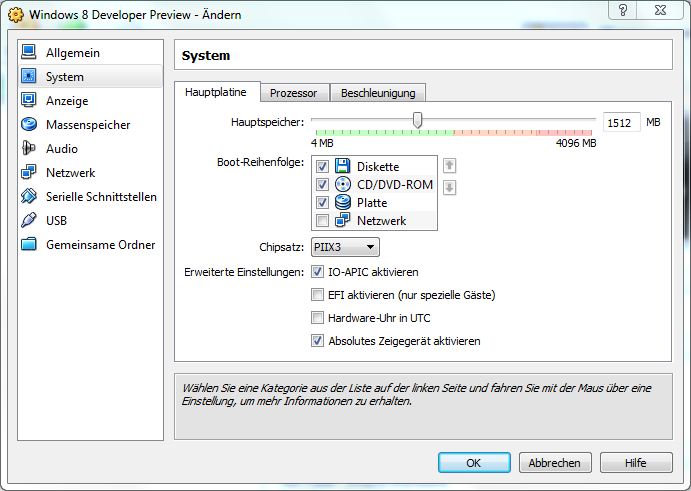Image resolution: width=691 pixels, height=491 pixels.
Task: Click the System chip icon in sidebar
Action: tap(29, 76)
